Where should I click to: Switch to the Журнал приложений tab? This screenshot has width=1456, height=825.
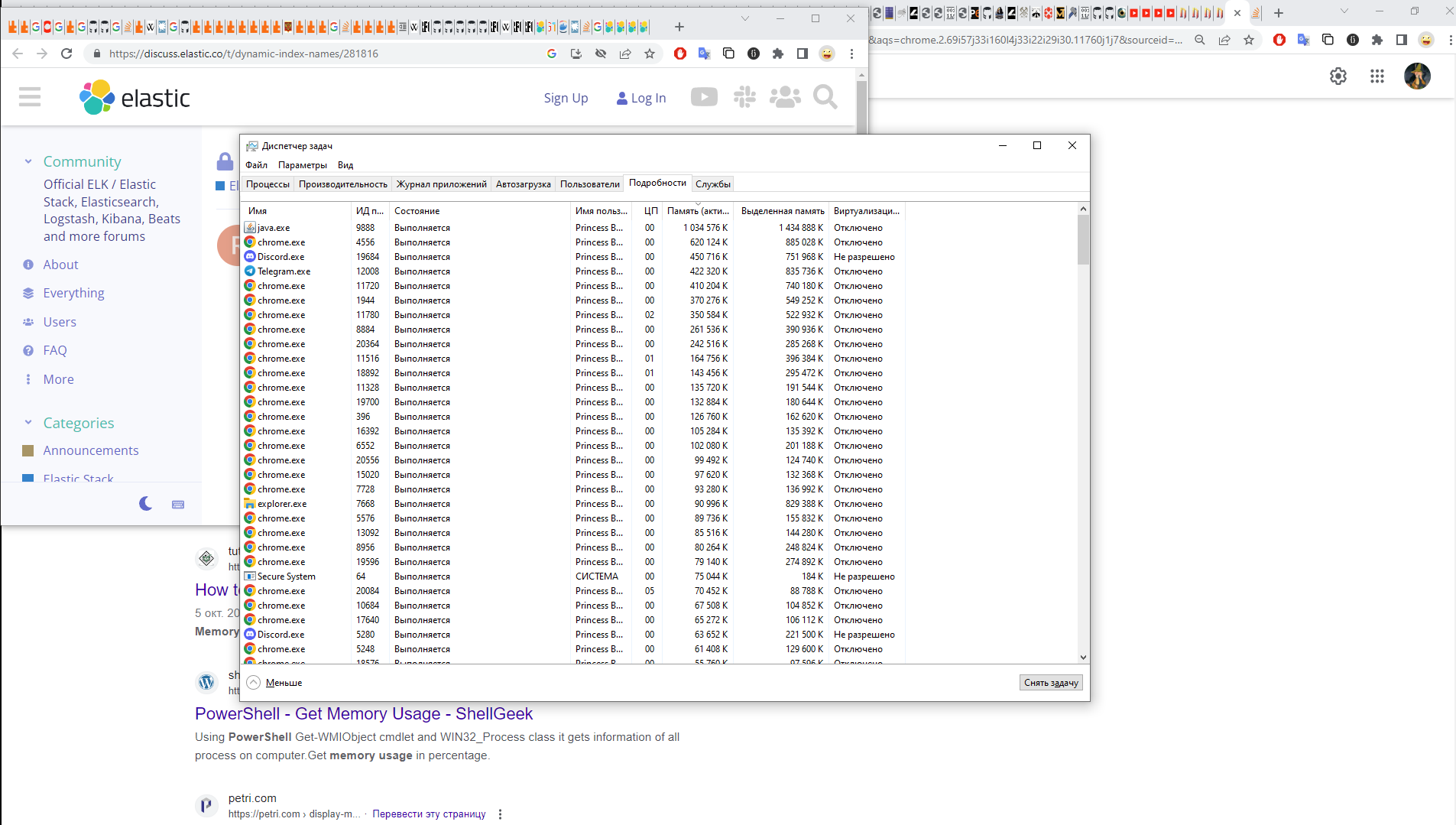[442, 184]
